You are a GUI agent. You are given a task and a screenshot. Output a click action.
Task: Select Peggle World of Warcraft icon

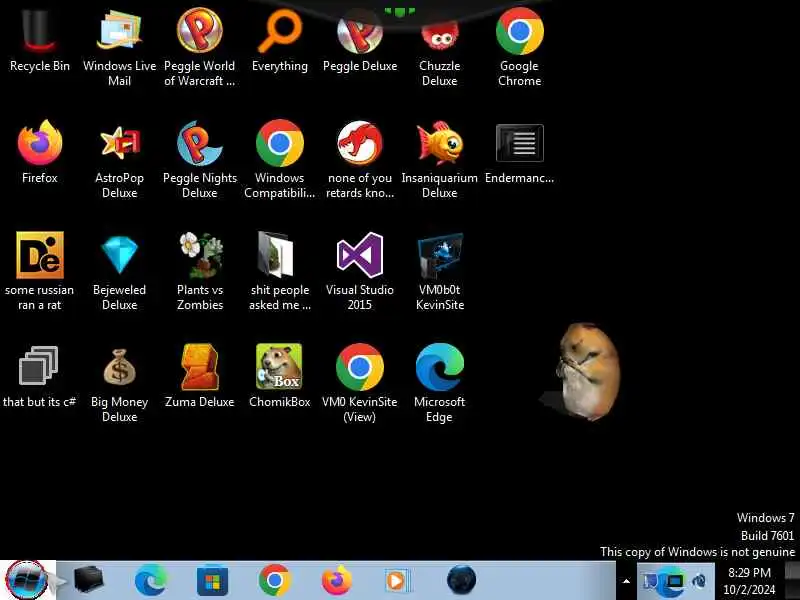click(x=199, y=47)
